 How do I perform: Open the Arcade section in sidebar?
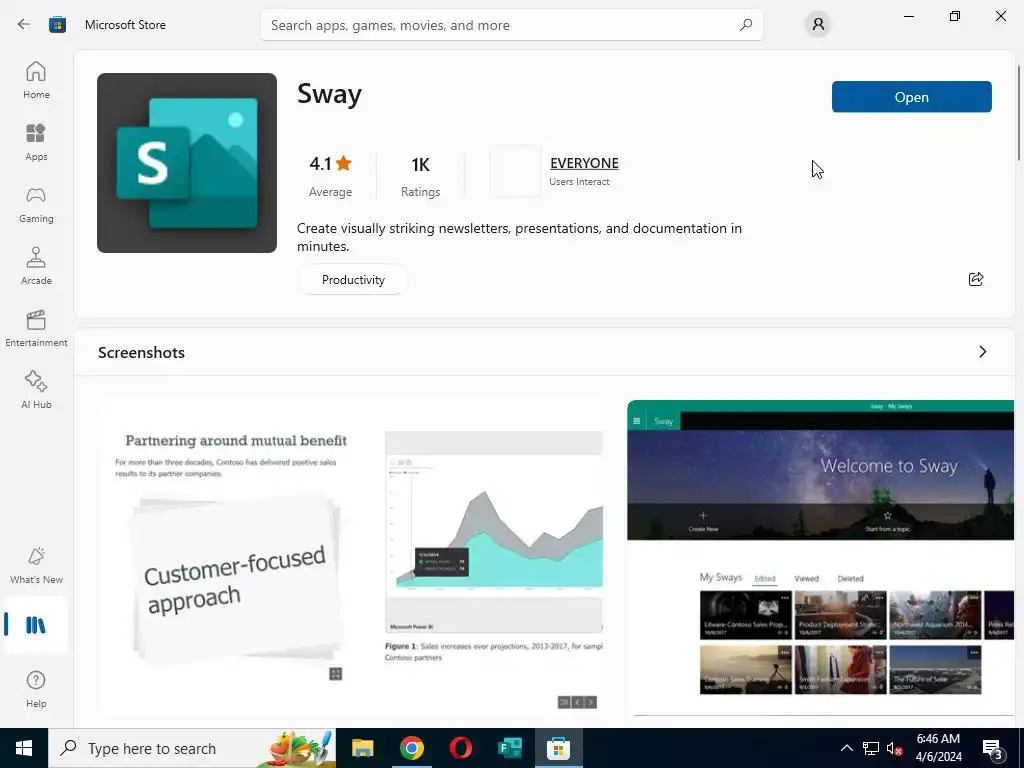tap(36, 266)
